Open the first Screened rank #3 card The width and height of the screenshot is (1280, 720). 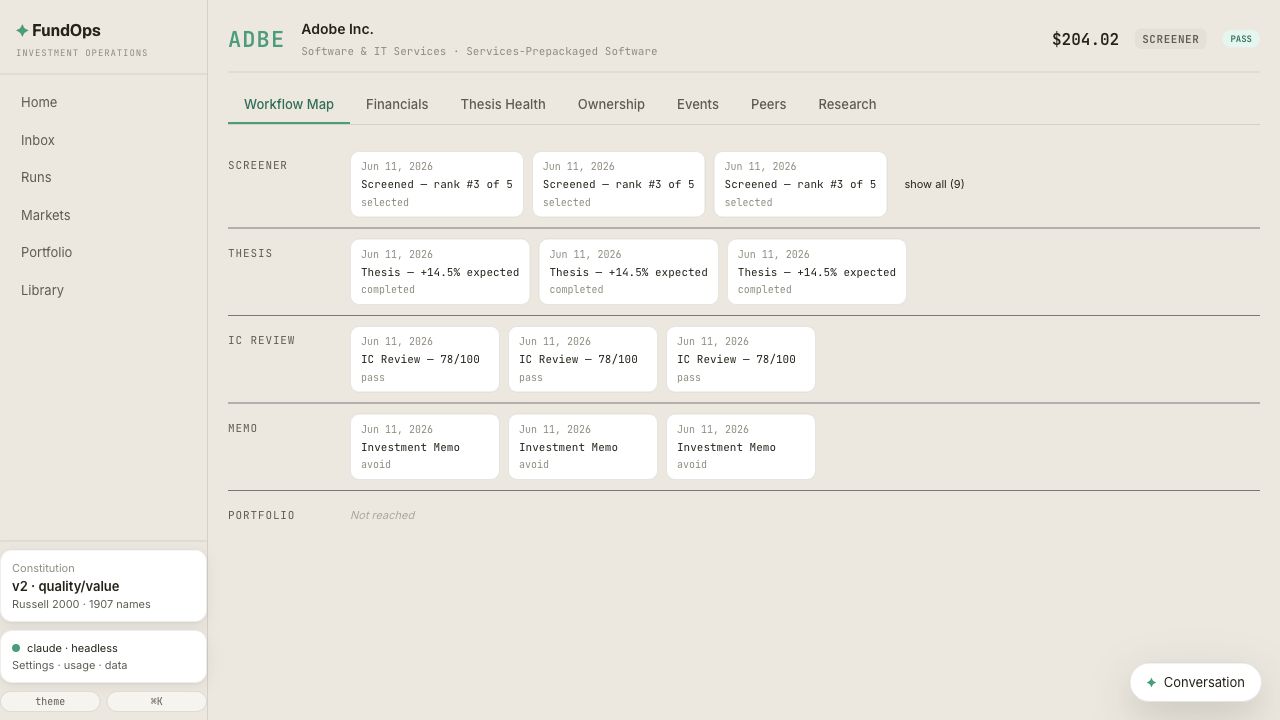pos(437,185)
